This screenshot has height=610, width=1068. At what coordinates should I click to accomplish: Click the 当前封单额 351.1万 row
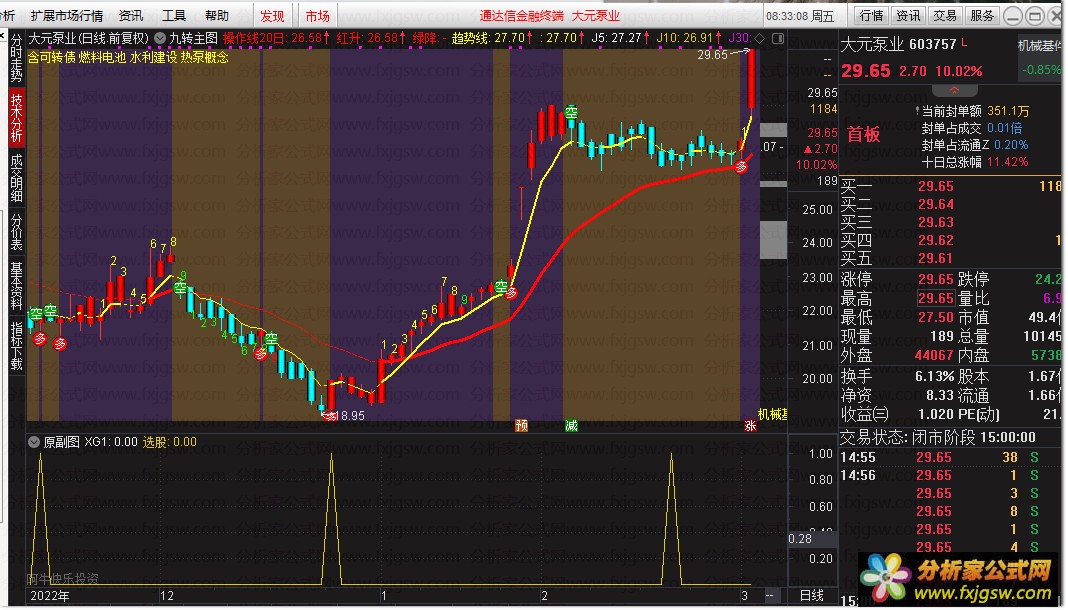(x=971, y=111)
